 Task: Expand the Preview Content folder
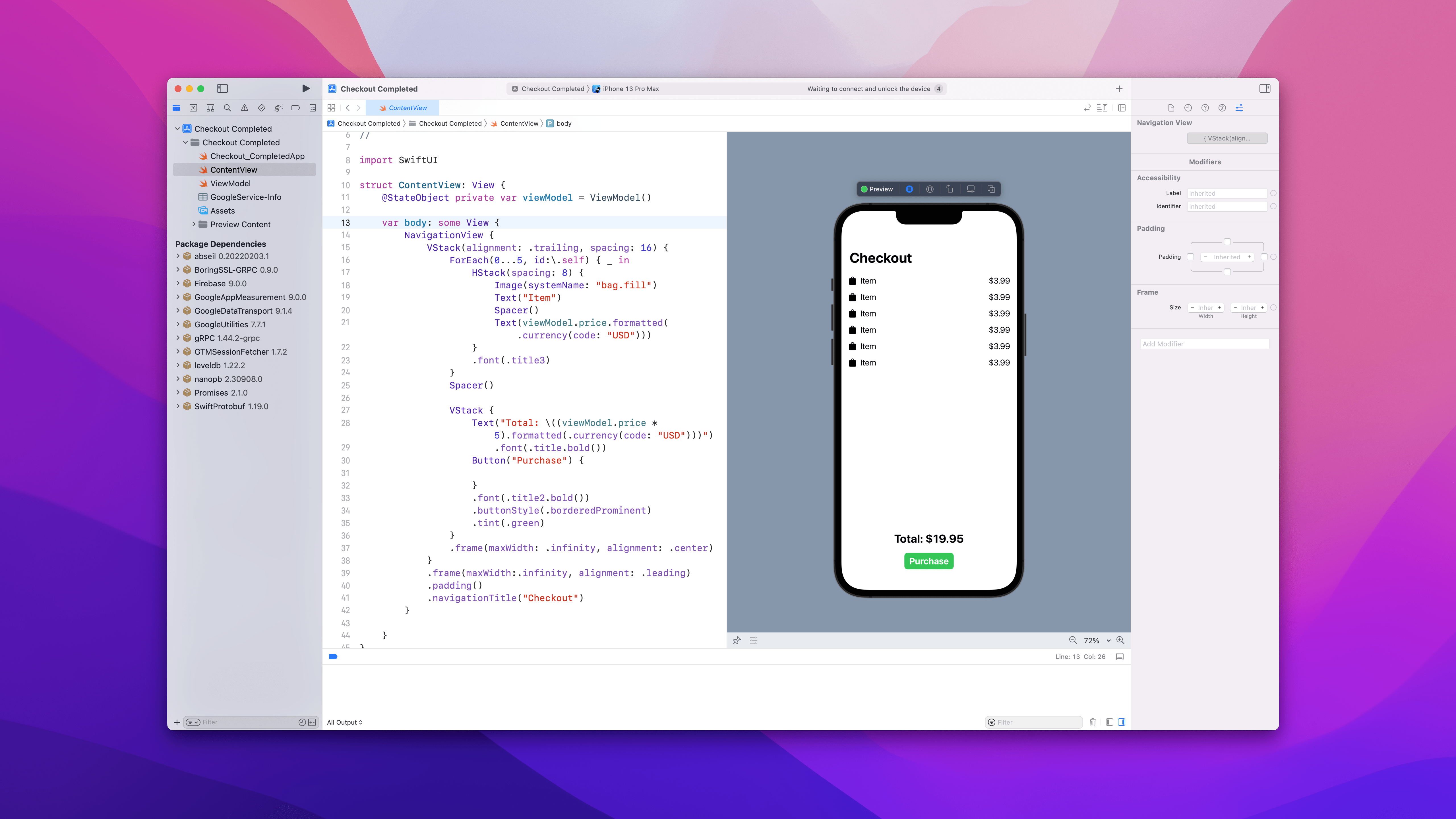coord(194,224)
